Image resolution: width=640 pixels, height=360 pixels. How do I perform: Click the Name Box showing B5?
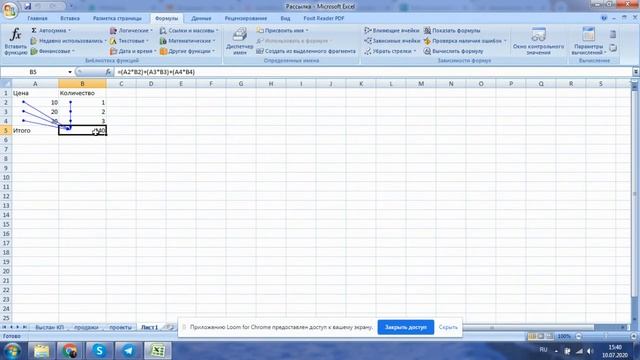point(33,72)
